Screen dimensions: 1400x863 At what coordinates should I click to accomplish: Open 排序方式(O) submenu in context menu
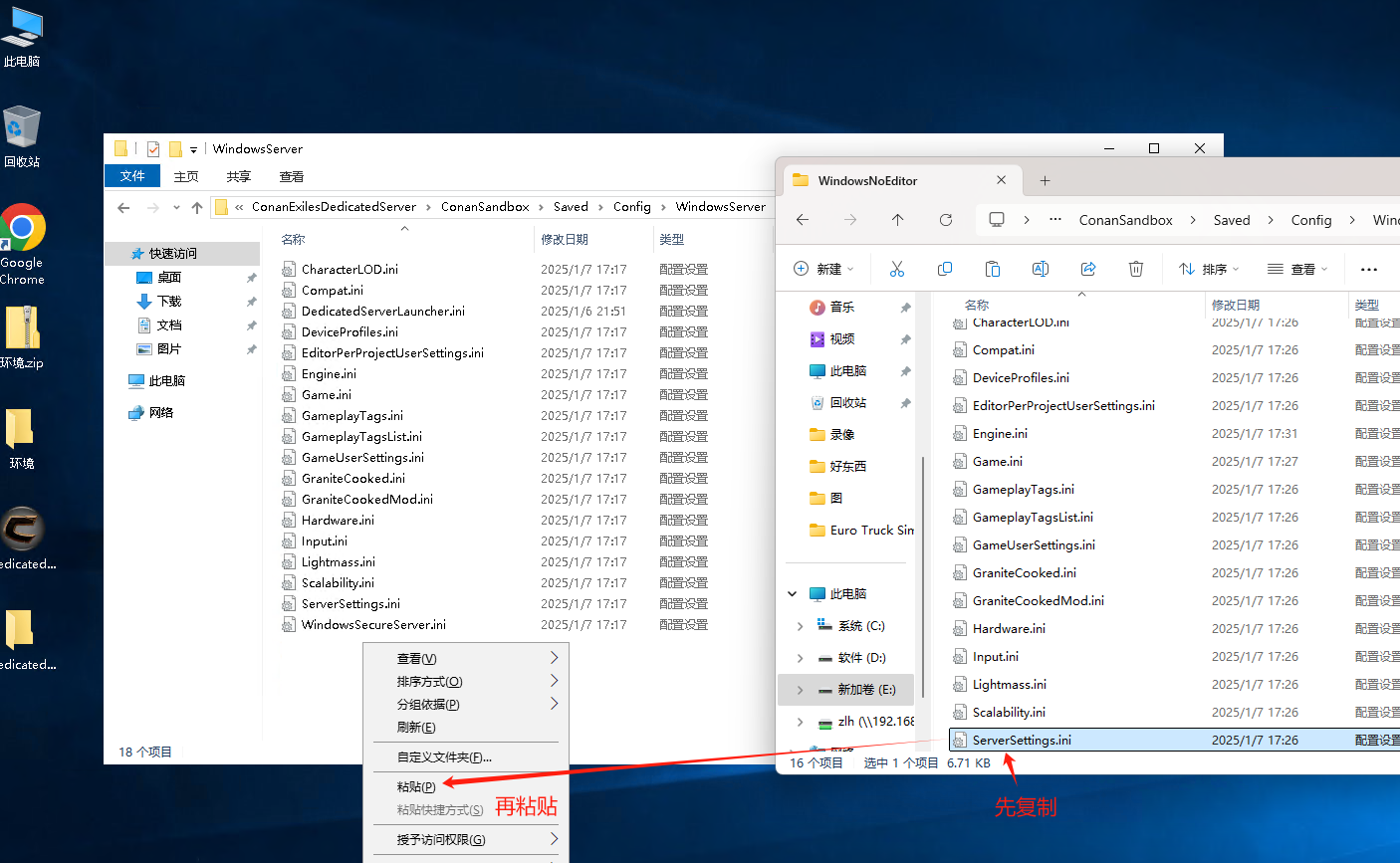[x=466, y=682]
